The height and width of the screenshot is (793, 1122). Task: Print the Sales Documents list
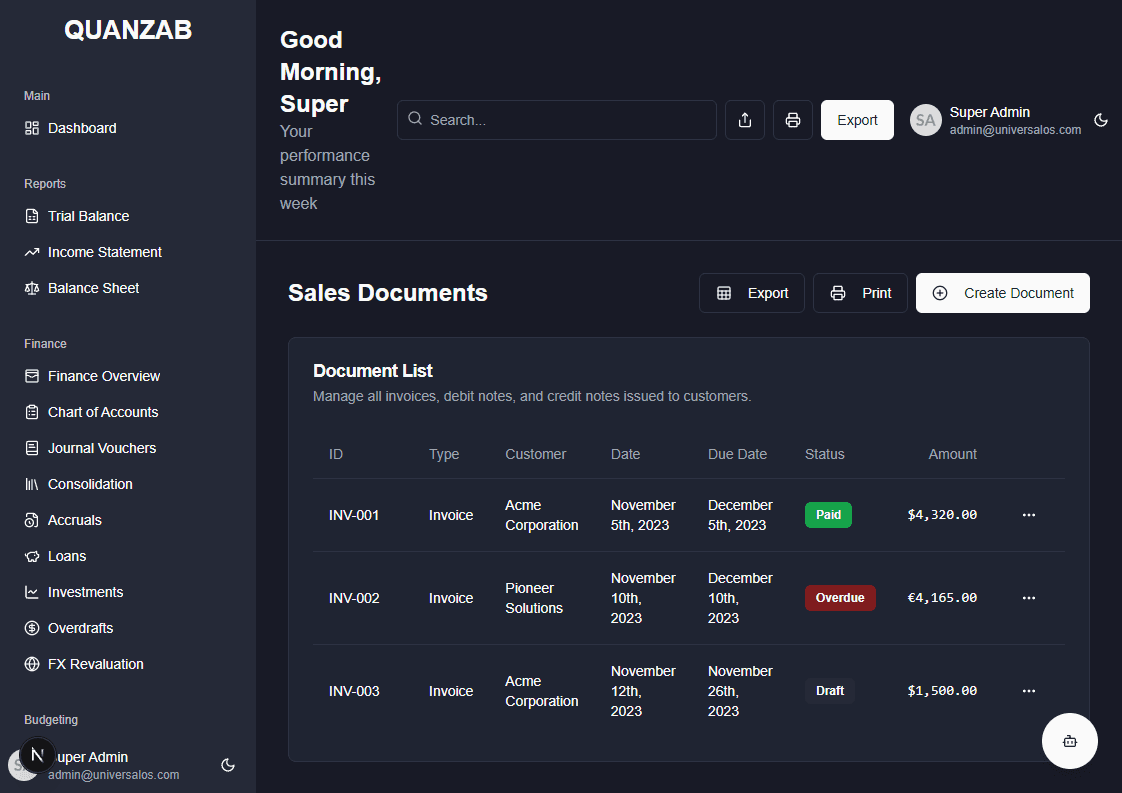[x=860, y=293]
